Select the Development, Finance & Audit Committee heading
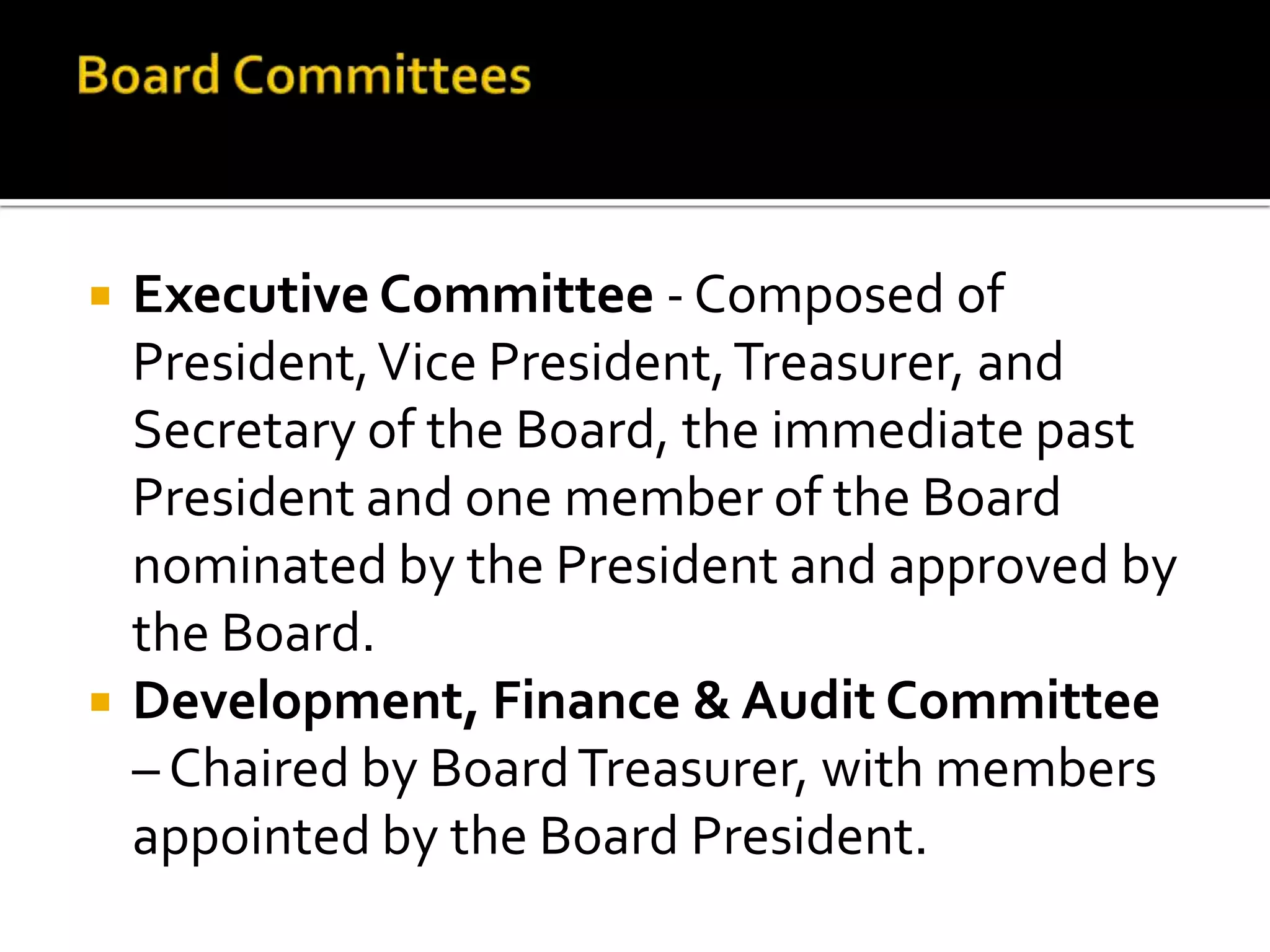1270x952 pixels. 646,702
